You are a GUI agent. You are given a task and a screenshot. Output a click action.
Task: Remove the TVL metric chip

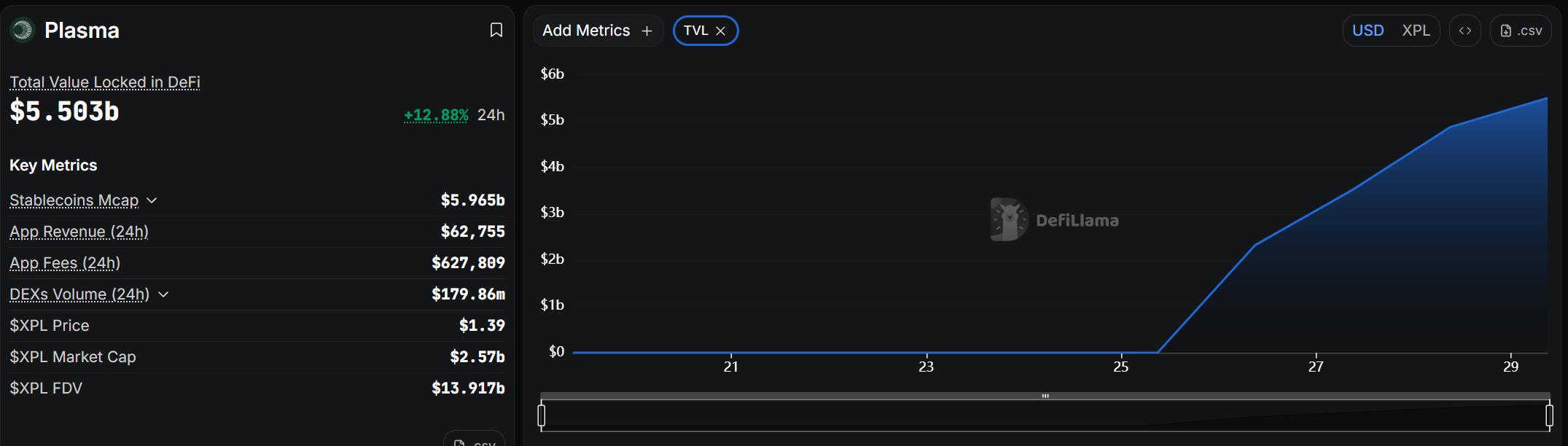[x=721, y=31]
